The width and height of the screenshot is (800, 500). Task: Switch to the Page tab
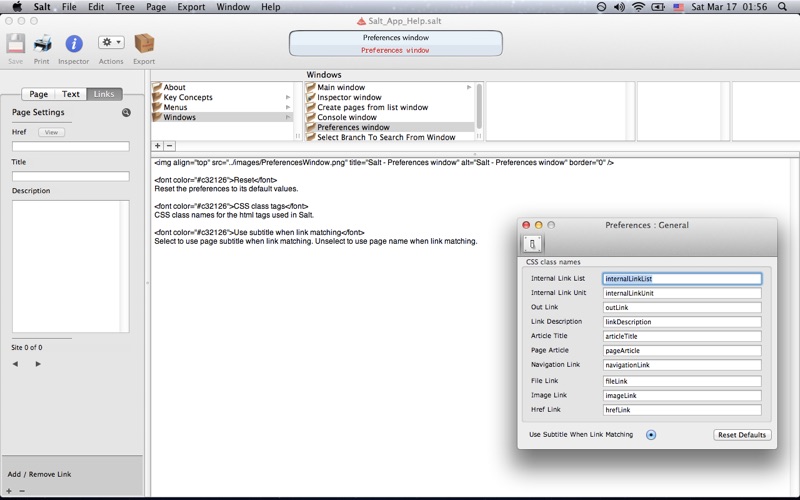pos(38,94)
